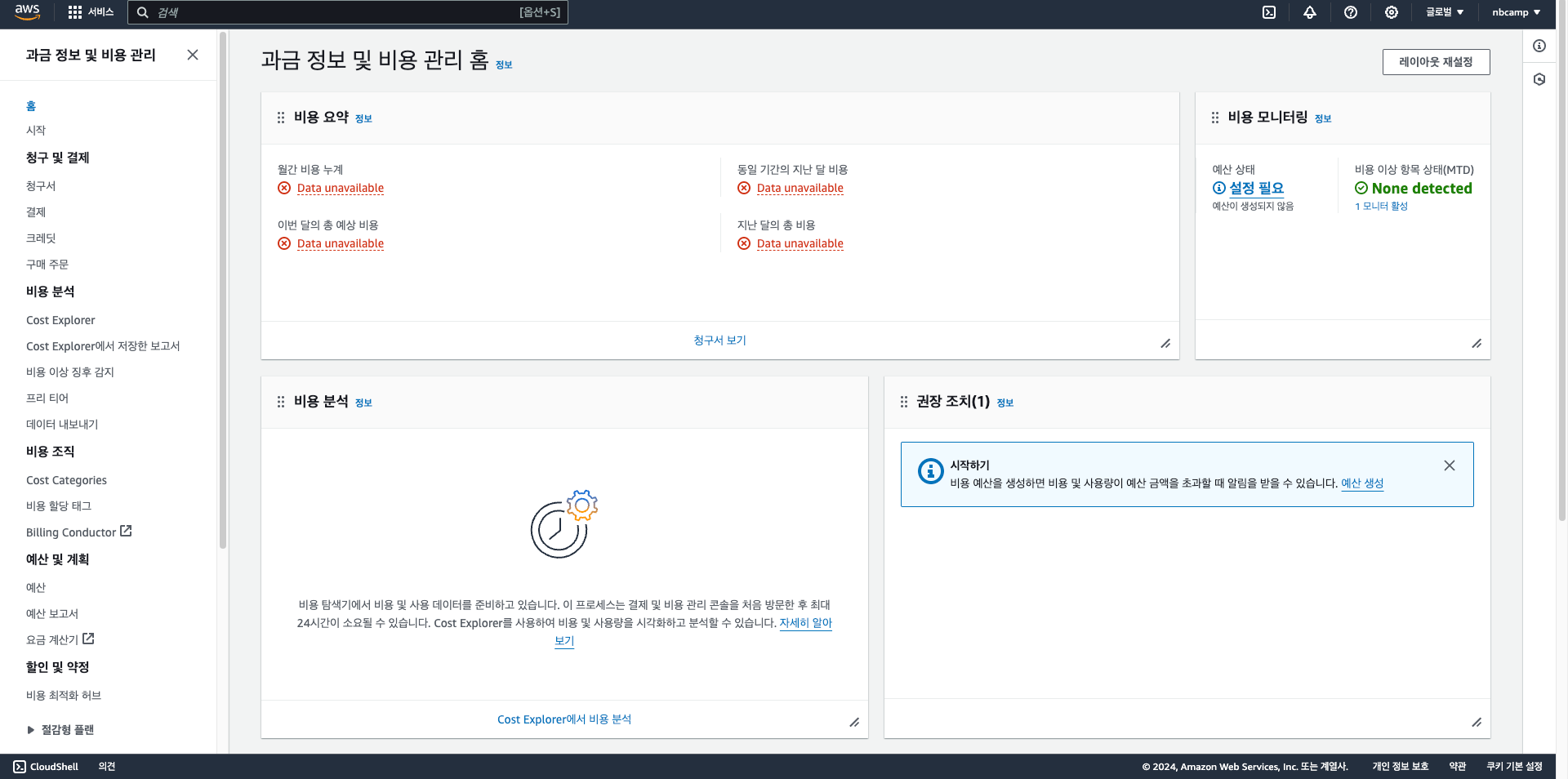Open CloudShell from the top bar icon
The height and width of the screenshot is (779, 1568).
[x=1269, y=12]
